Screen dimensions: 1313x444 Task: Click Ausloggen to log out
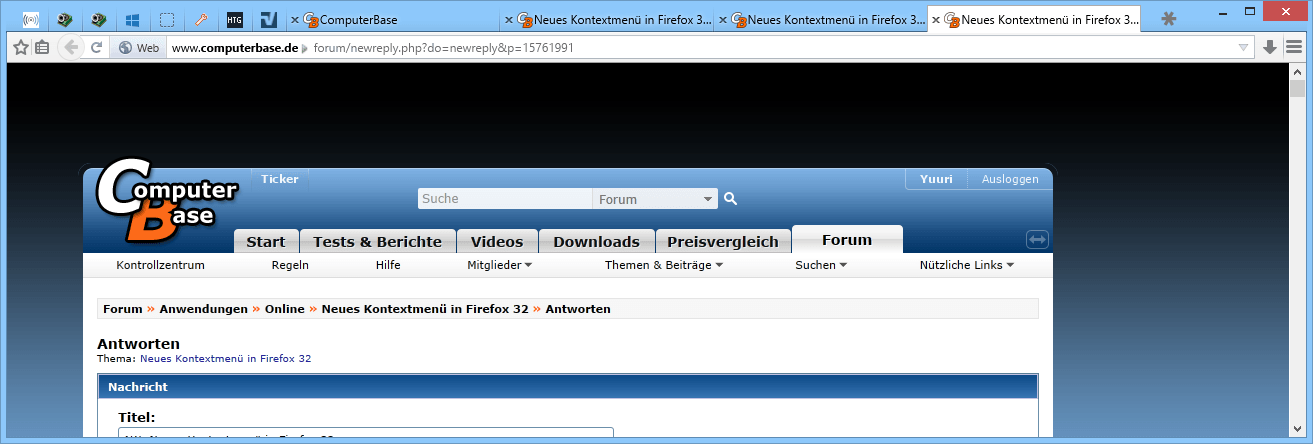[x=1010, y=179]
